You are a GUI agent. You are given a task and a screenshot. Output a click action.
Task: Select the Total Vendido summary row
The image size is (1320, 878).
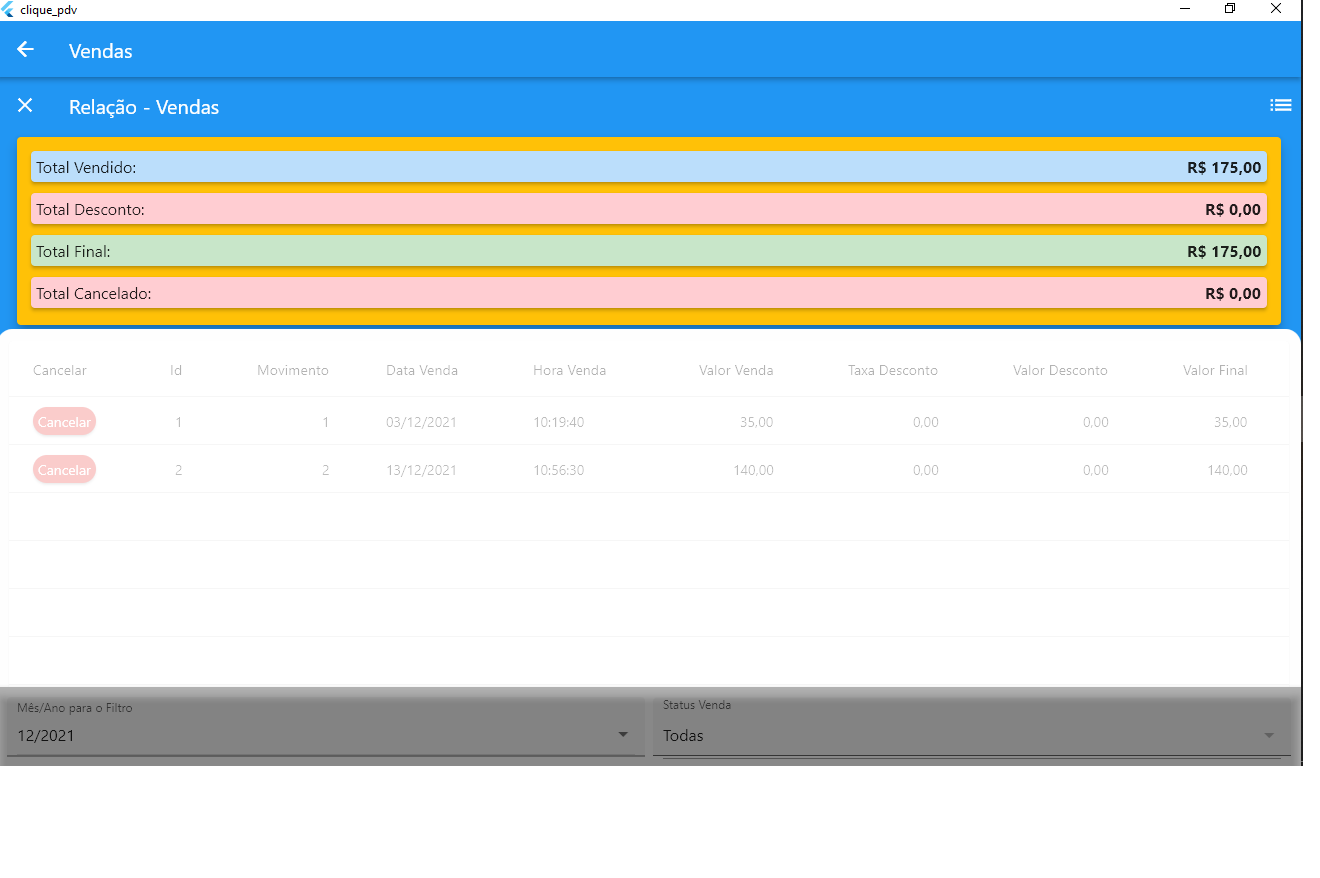[648, 167]
